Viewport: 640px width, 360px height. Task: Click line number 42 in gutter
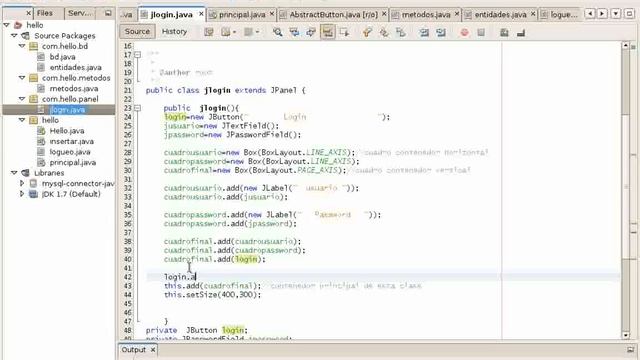click(x=128, y=277)
